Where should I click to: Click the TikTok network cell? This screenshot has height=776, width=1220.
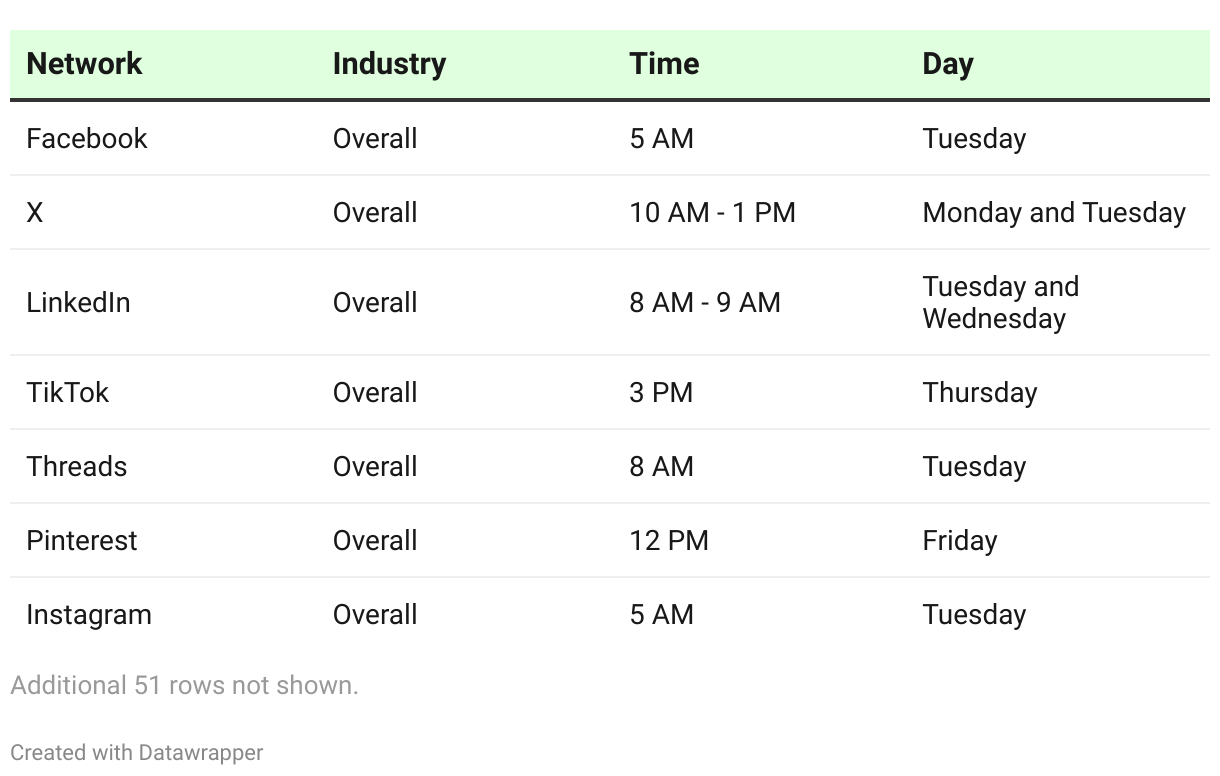tap(67, 392)
